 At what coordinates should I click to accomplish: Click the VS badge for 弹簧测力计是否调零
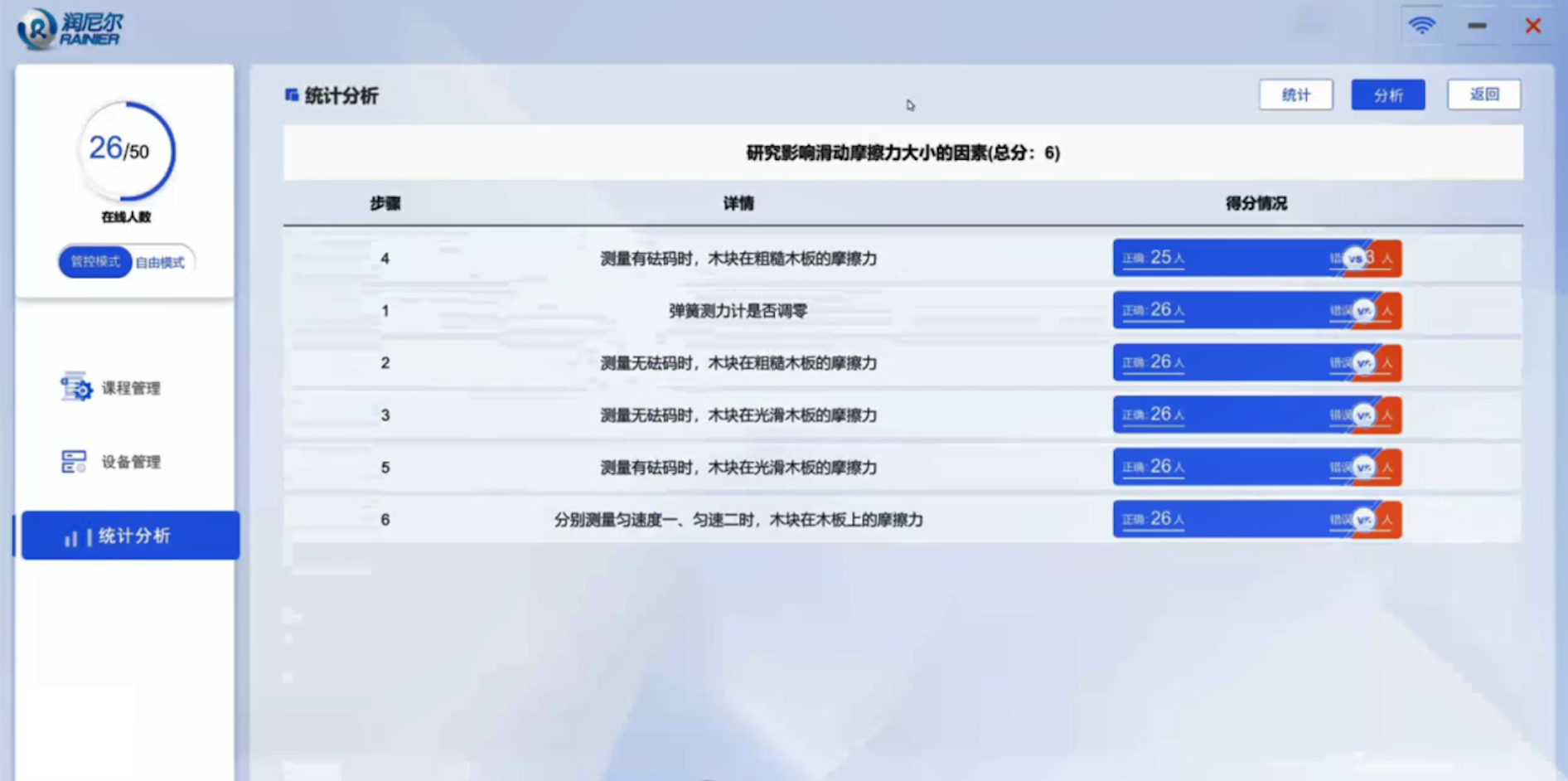(1363, 311)
